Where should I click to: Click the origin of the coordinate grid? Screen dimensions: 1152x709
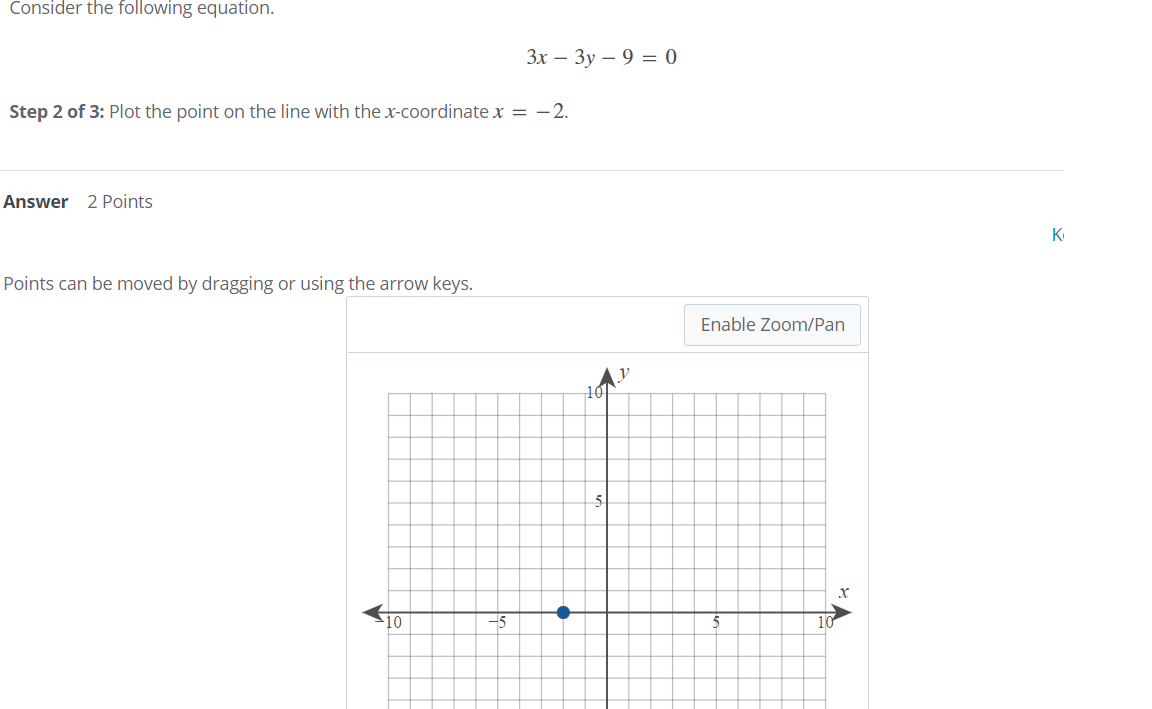[607, 612]
